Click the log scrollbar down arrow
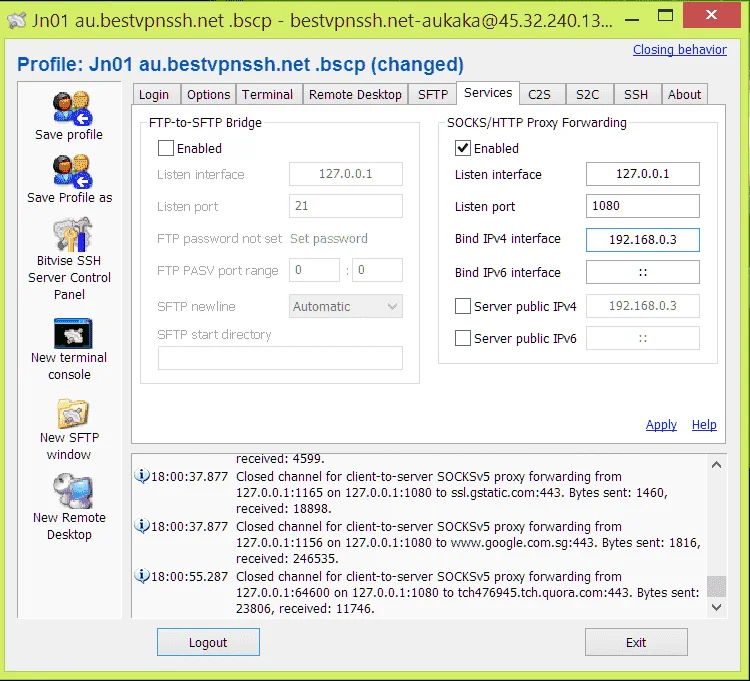Screen dimensions: 750x681 (716, 607)
